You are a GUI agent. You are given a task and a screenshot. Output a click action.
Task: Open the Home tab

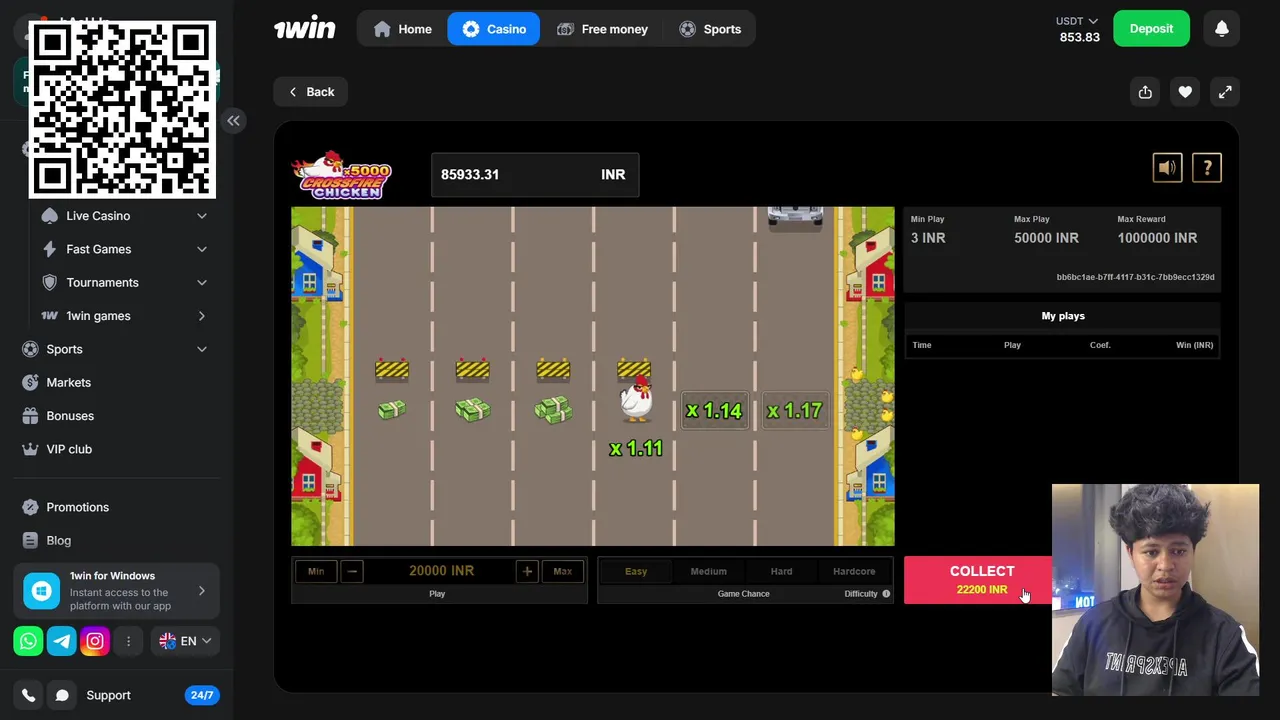402,29
